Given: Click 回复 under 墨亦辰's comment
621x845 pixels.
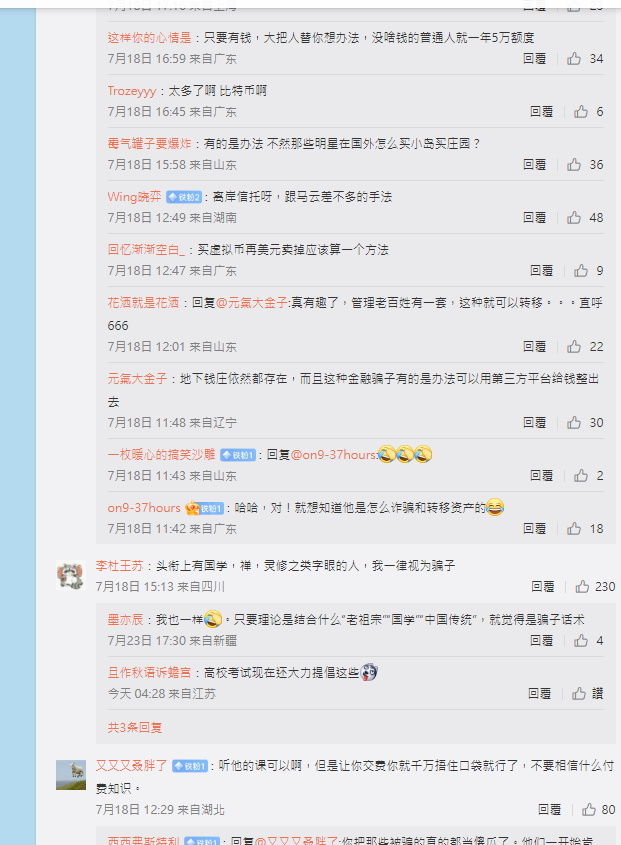Looking at the screenshot, I should click(541, 640).
